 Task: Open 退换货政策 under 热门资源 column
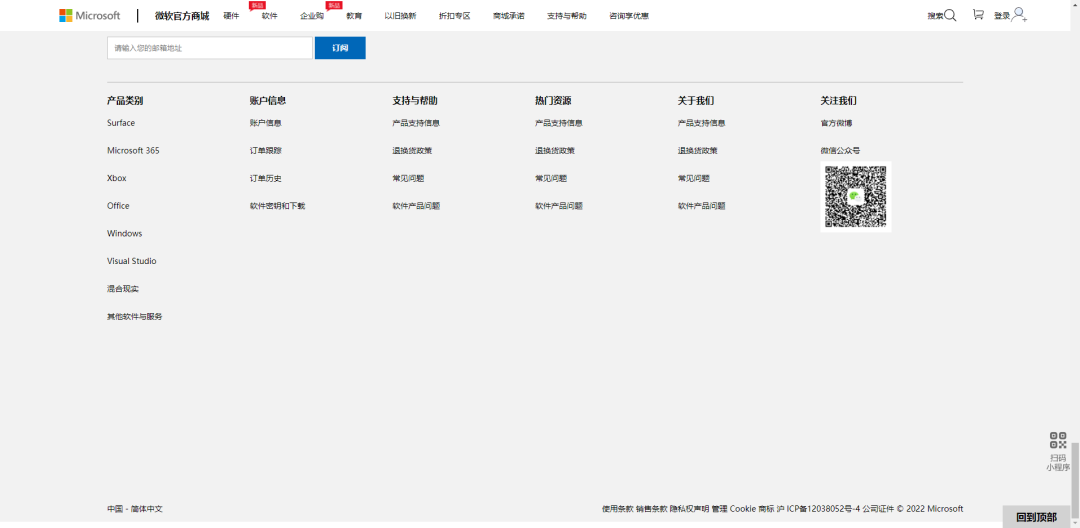click(554, 151)
